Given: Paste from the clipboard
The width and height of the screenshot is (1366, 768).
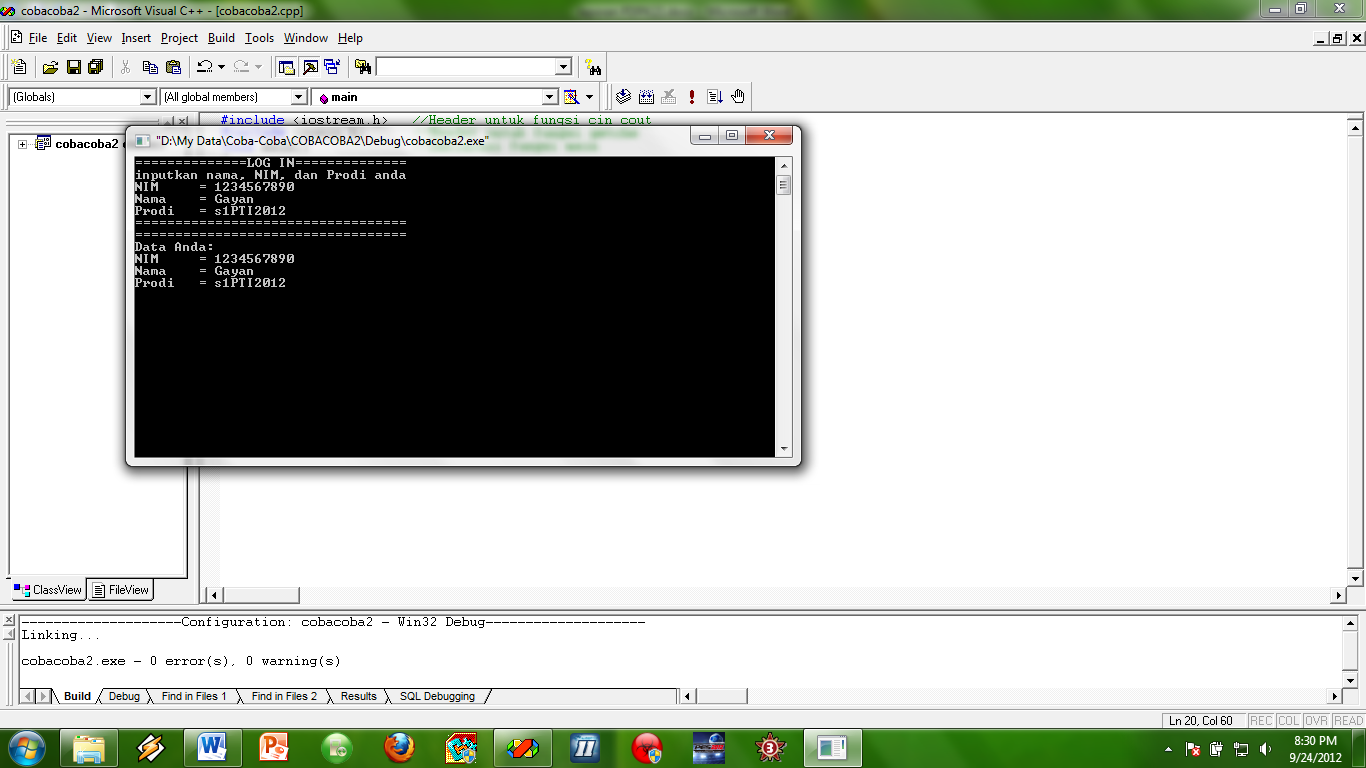Looking at the screenshot, I should (x=172, y=66).
